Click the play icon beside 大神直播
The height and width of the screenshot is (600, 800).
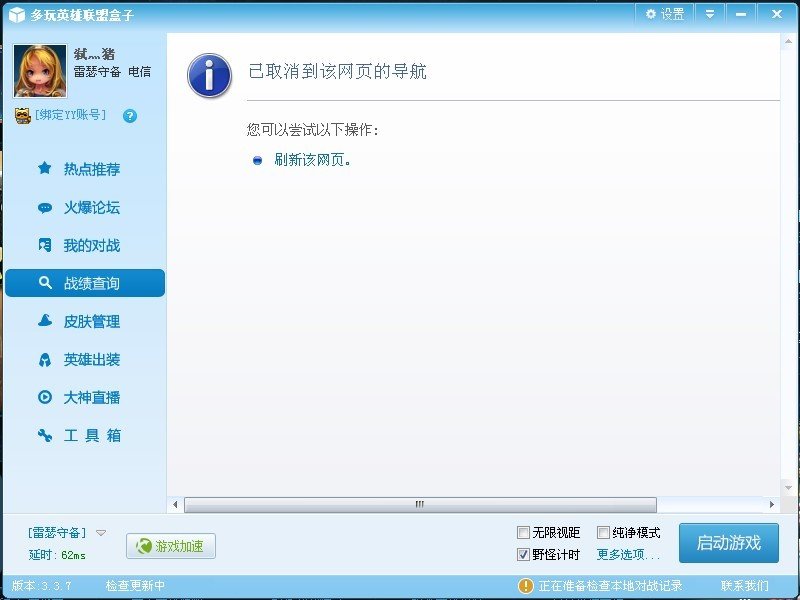(x=44, y=397)
